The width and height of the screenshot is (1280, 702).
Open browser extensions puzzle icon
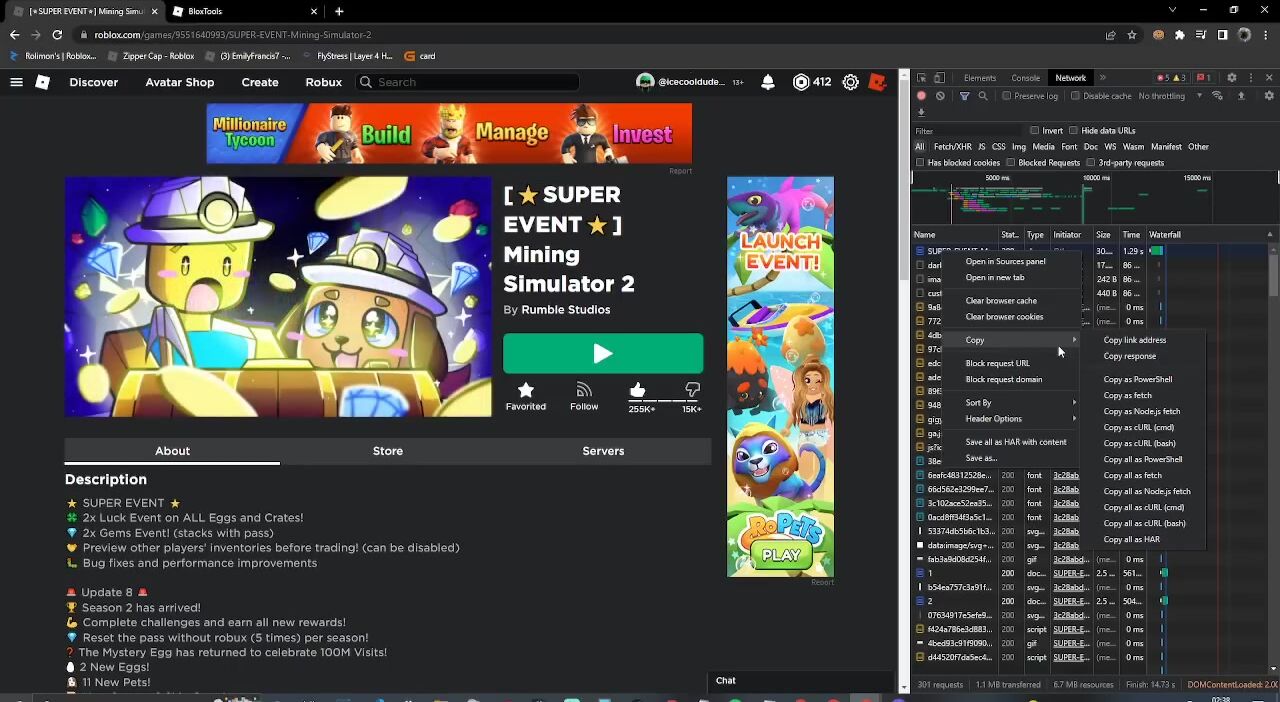click(1179, 35)
